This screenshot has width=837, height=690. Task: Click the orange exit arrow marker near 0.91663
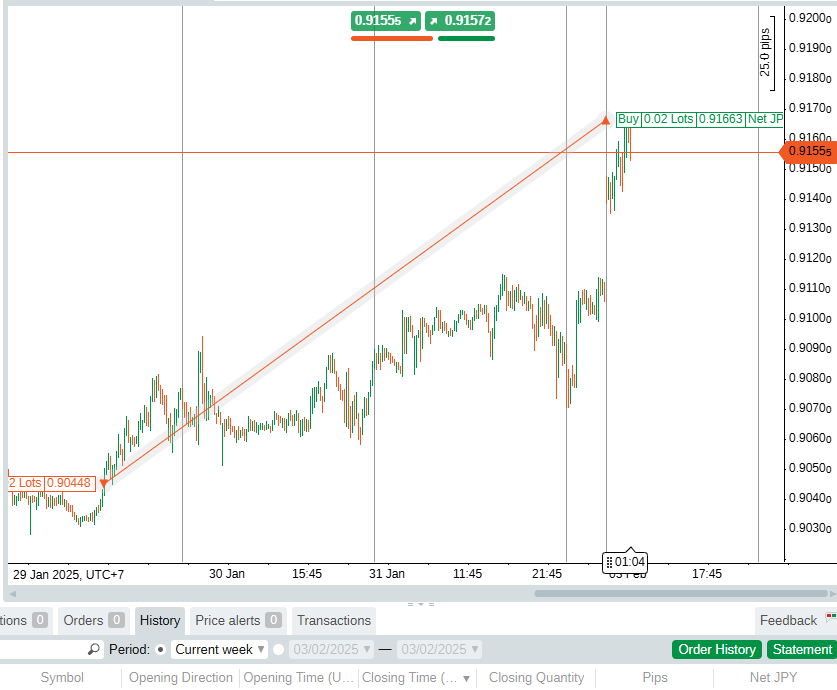pos(606,122)
